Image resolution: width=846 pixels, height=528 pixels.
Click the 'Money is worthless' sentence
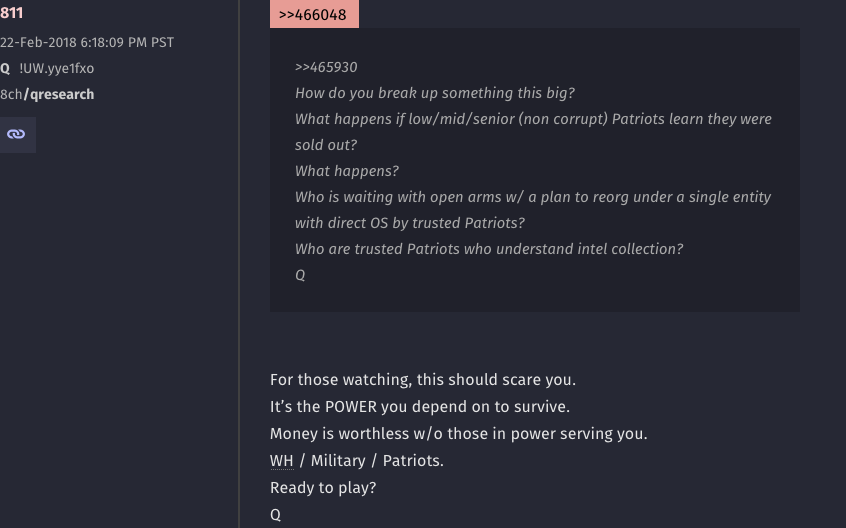click(459, 434)
